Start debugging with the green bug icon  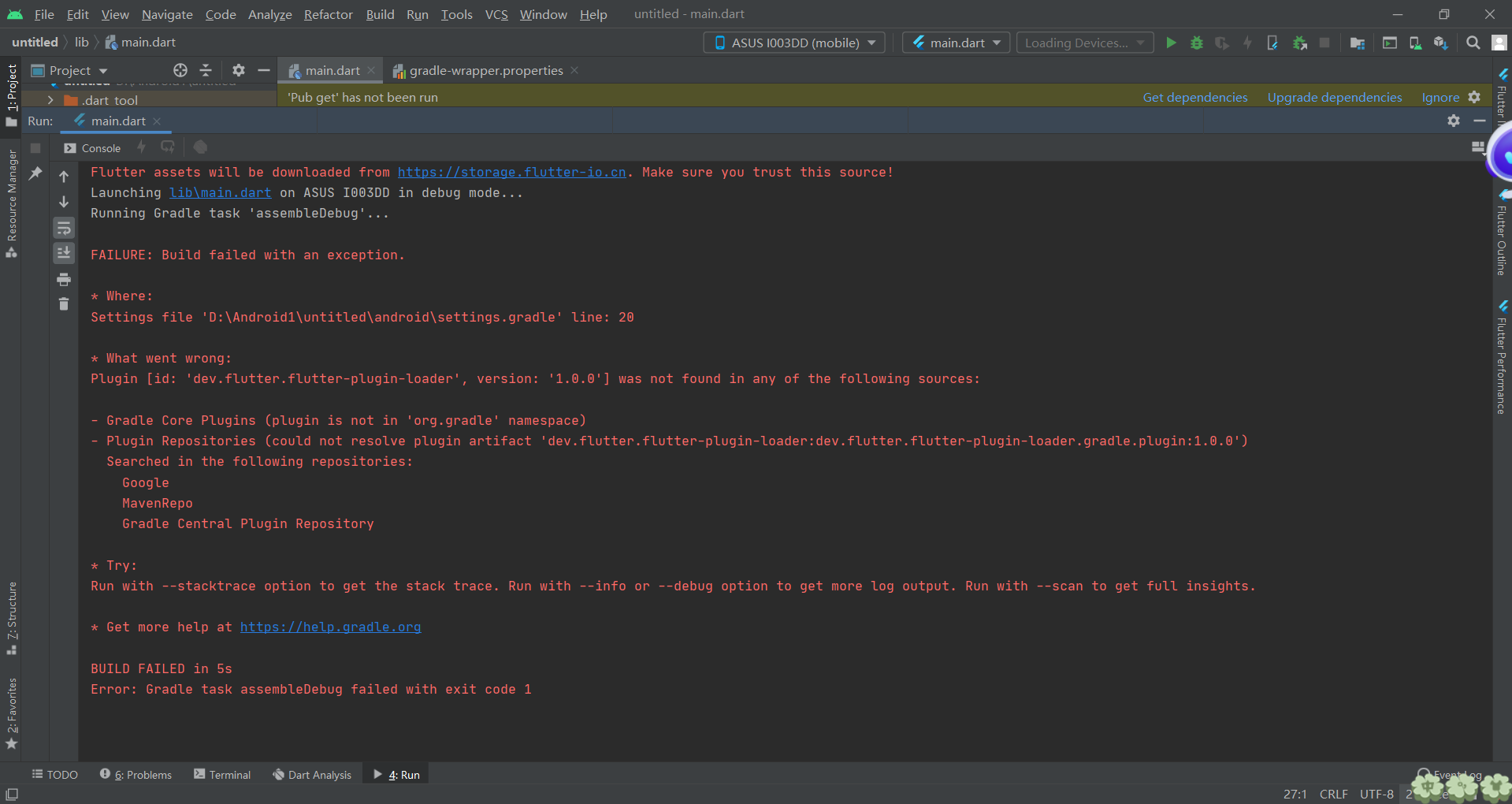point(1196,43)
